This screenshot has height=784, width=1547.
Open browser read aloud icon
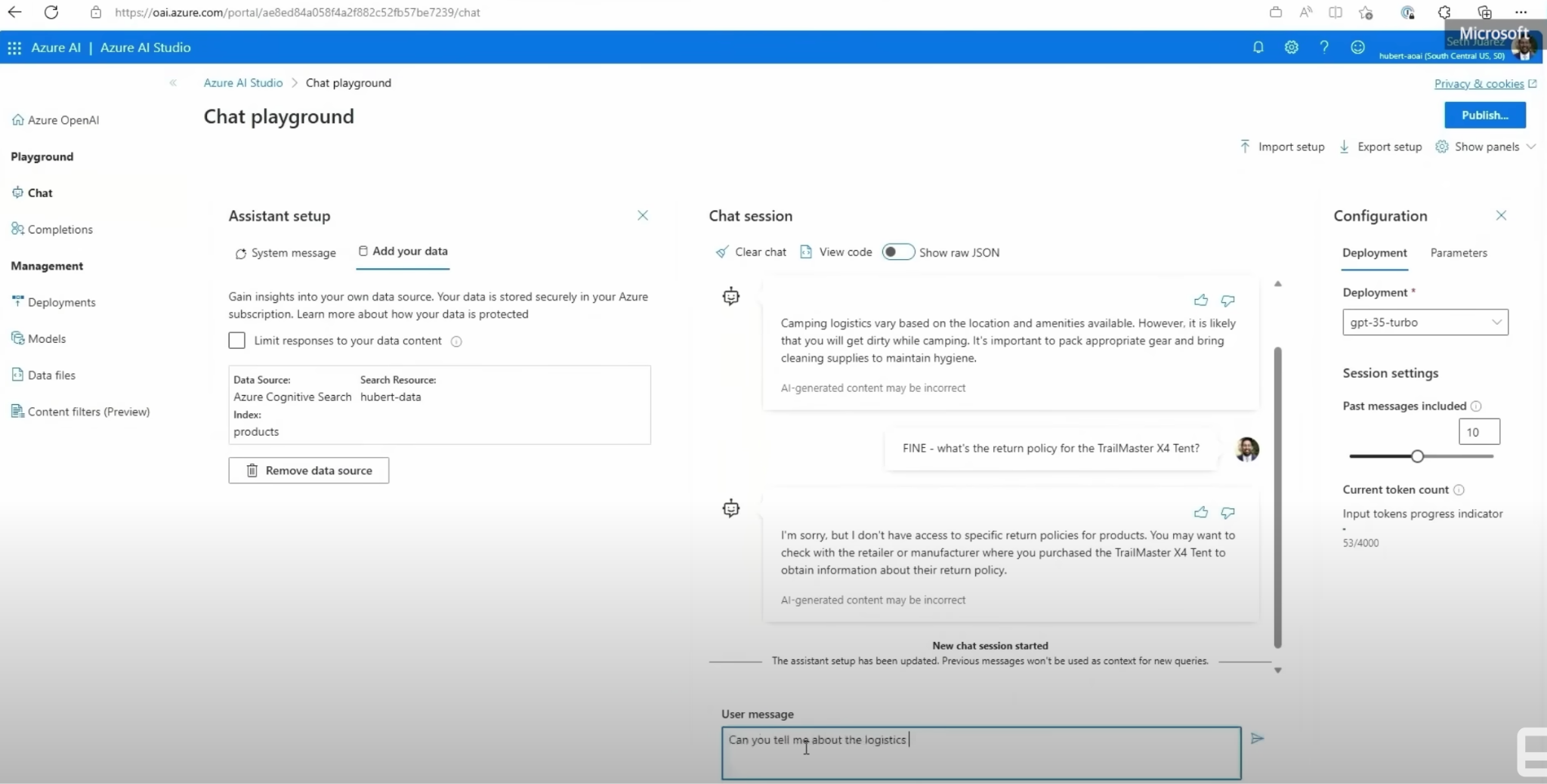click(1305, 12)
